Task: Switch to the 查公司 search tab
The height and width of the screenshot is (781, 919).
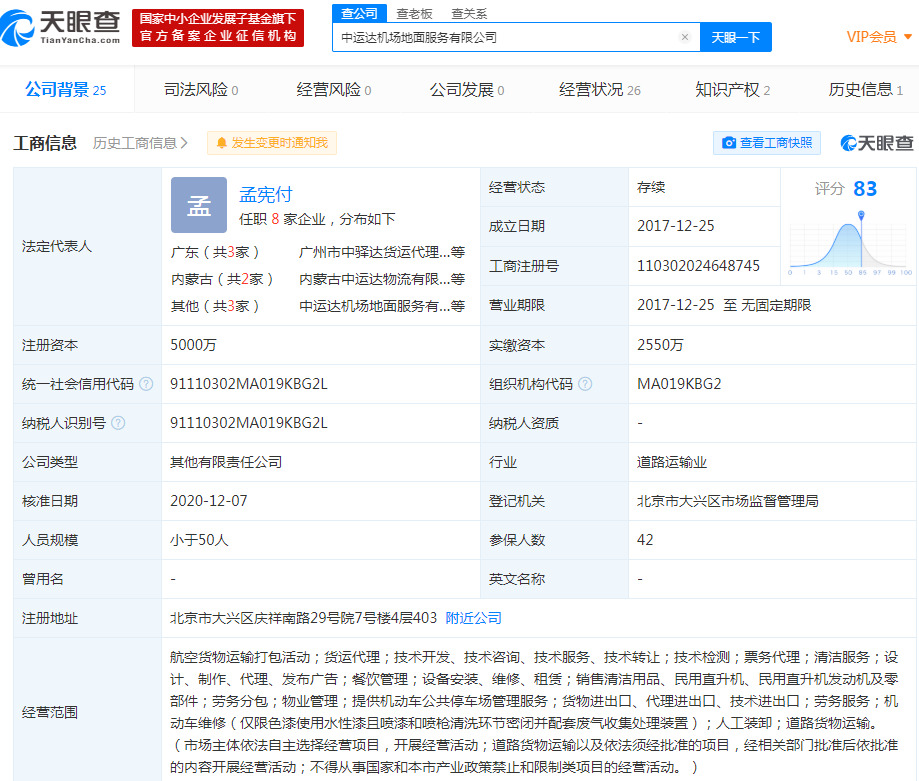Action: click(359, 13)
